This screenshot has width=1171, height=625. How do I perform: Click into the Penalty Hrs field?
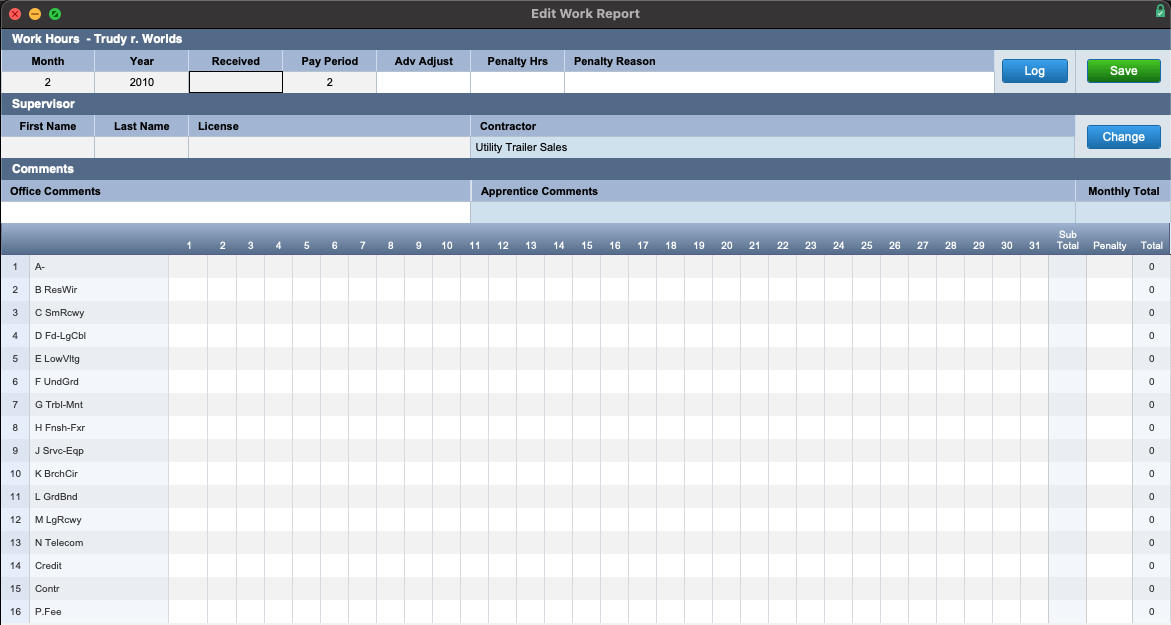point(517,83)
